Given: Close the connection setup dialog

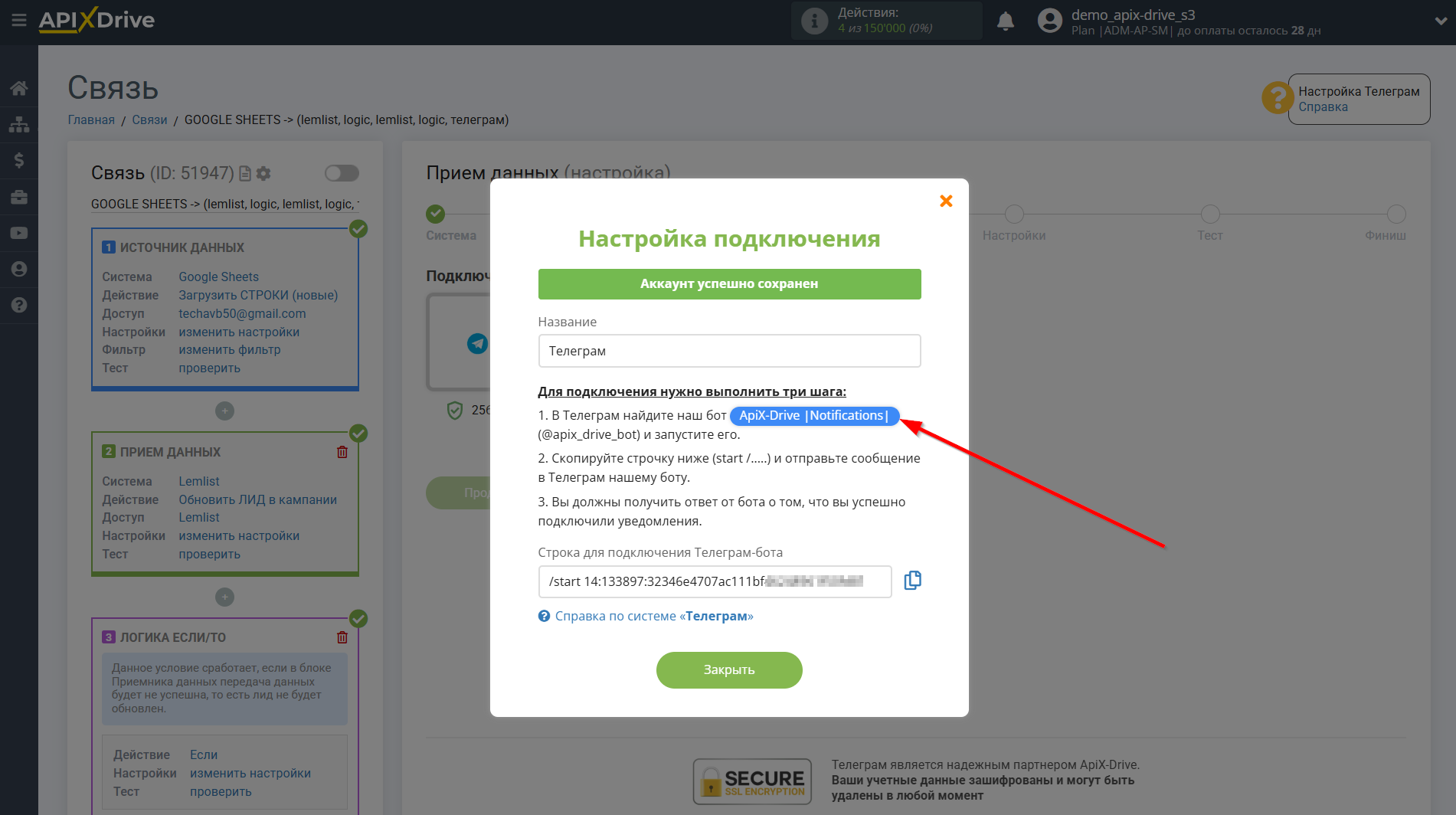Looking at the screenshot, I should coord(946,201).
